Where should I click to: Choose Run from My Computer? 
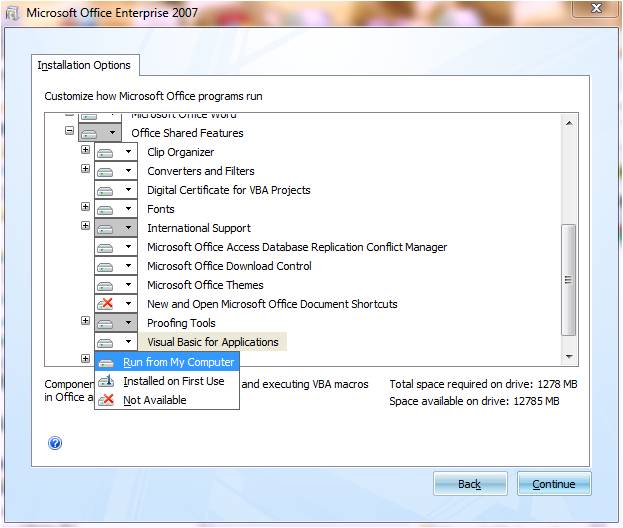tap(167, 362)
